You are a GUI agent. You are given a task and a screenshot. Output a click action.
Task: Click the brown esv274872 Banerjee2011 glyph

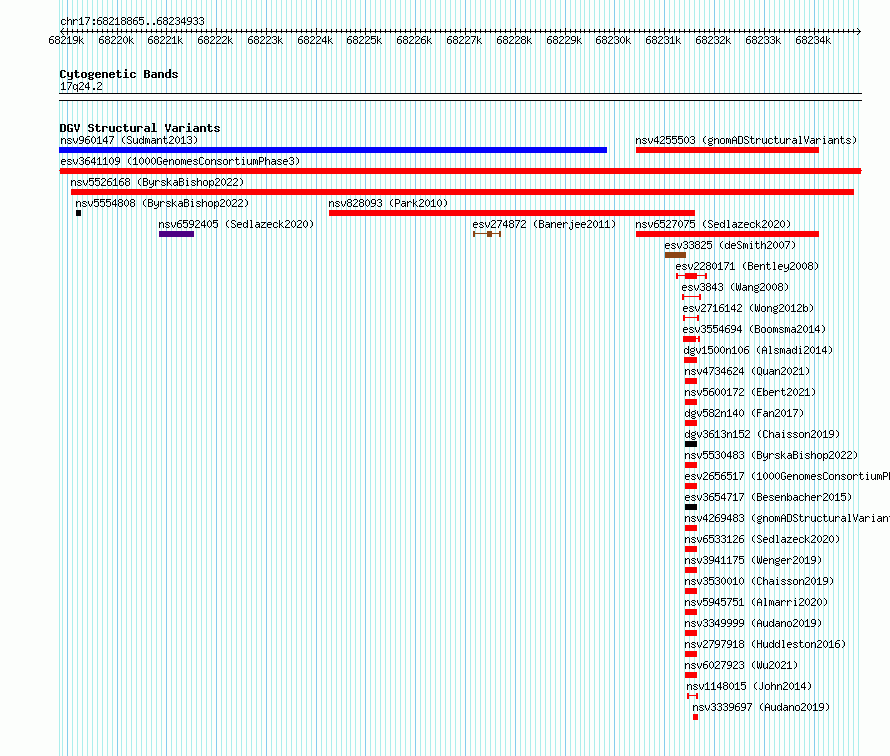coord(487,234)
